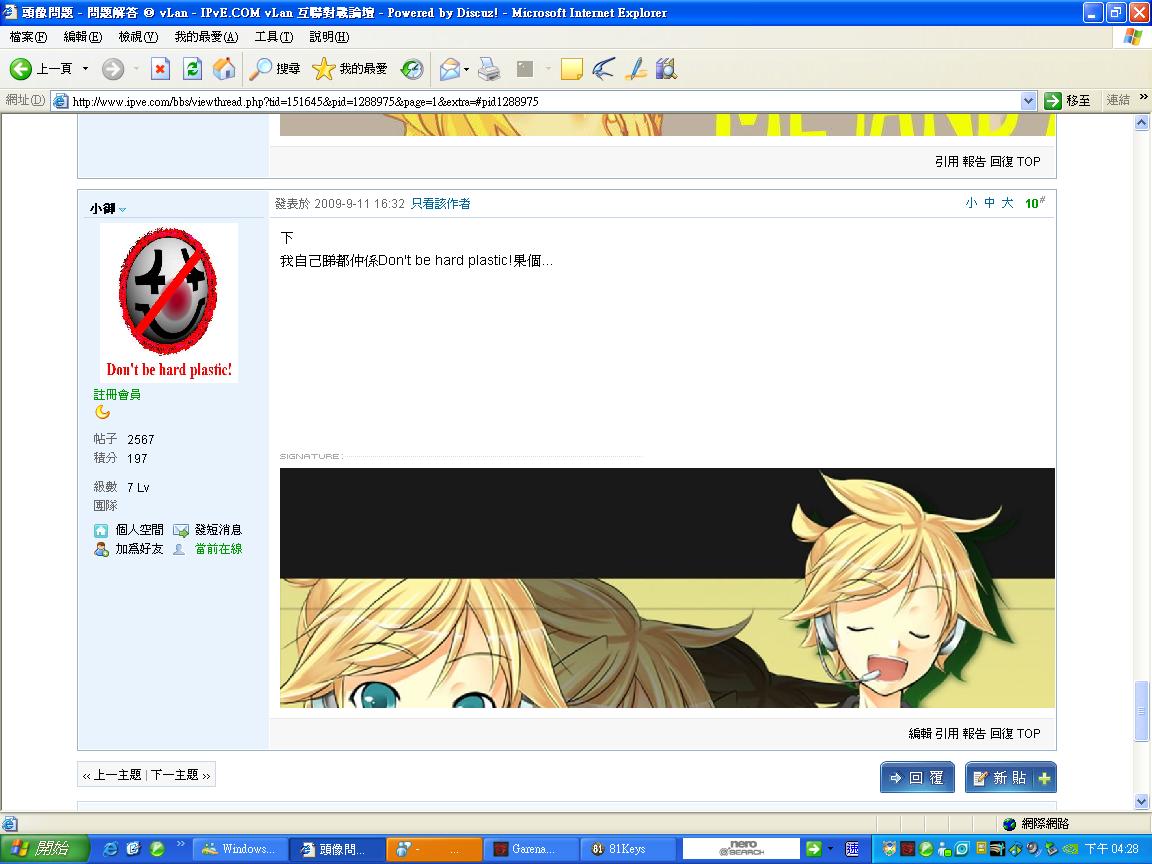Image resolution: width=1152 pixels, height=864 pixels.
Task: Click the blue pen toolbar icon
Action: pos(636,69)
